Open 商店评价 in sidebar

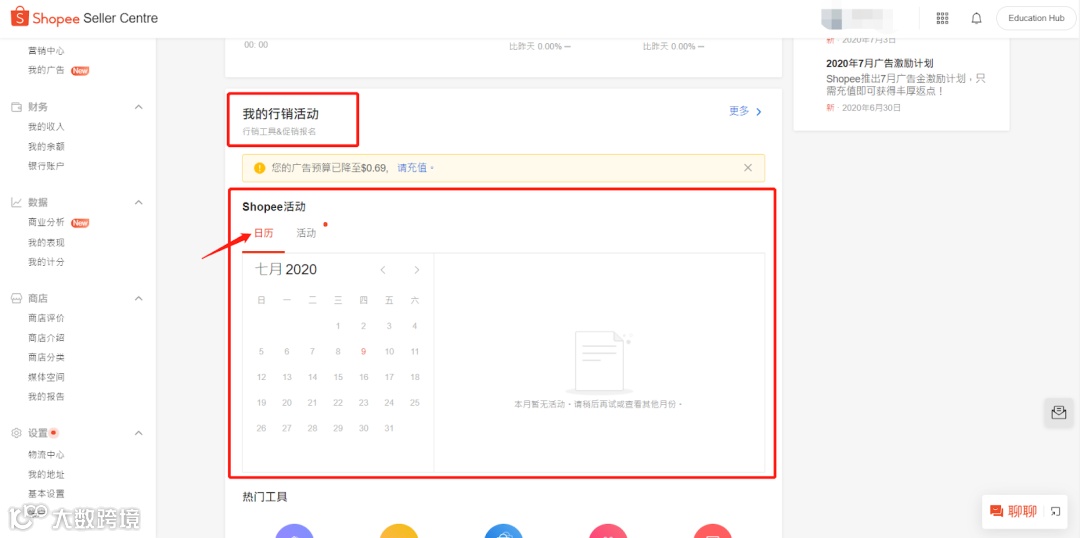[x=46, y=318]
